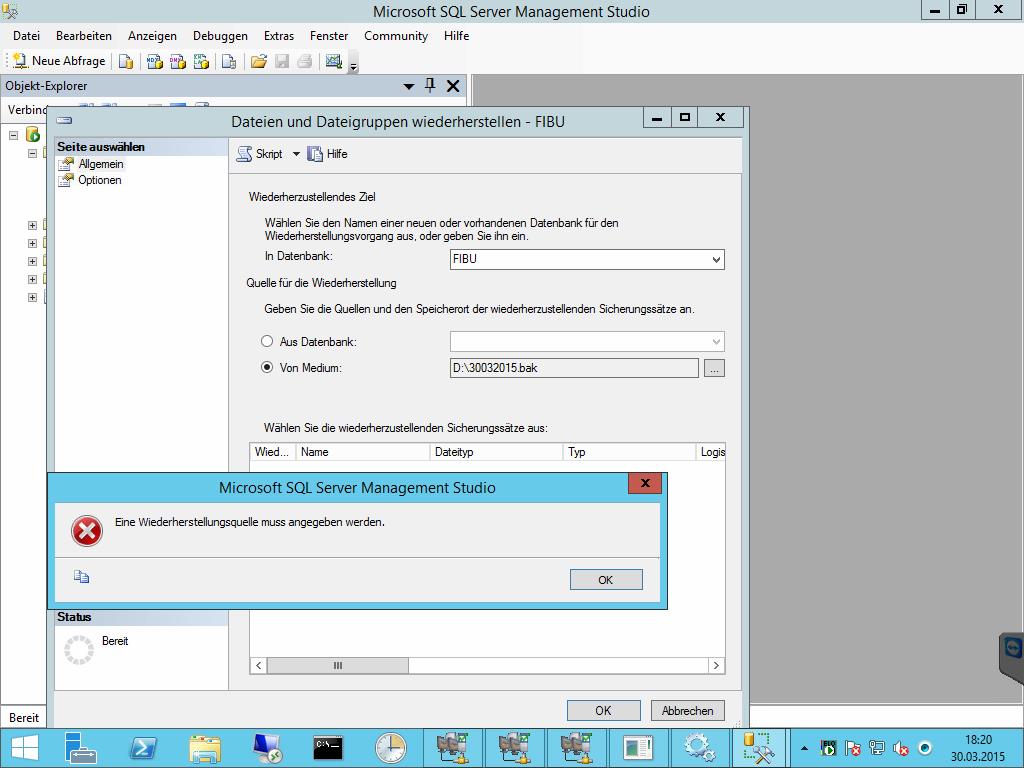Click the MDX query toolbar icon
Viewport: 1024px width, 768px height.
click(154, 61)
